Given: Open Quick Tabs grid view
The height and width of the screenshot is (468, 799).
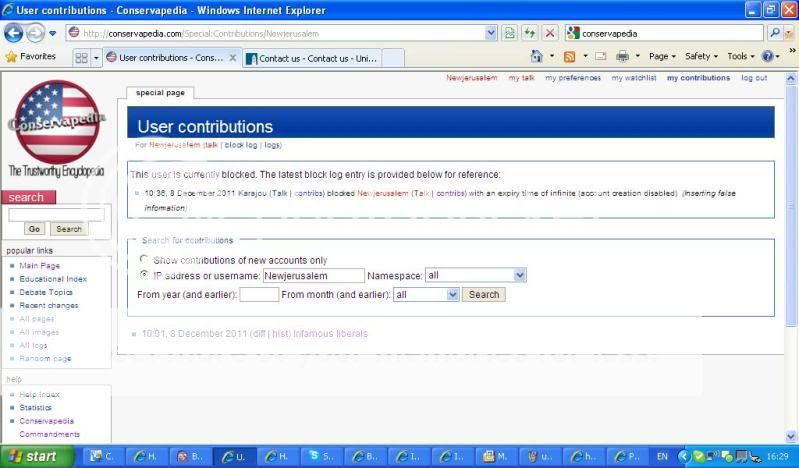Looking at the screenshot, I should (82, 58).
